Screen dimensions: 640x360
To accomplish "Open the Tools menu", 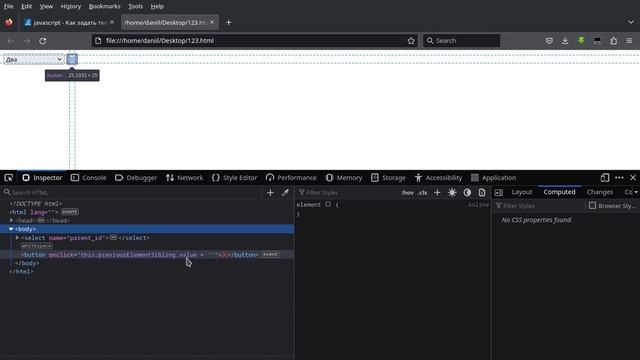I will pyautogui.click(x=136, y=7).
